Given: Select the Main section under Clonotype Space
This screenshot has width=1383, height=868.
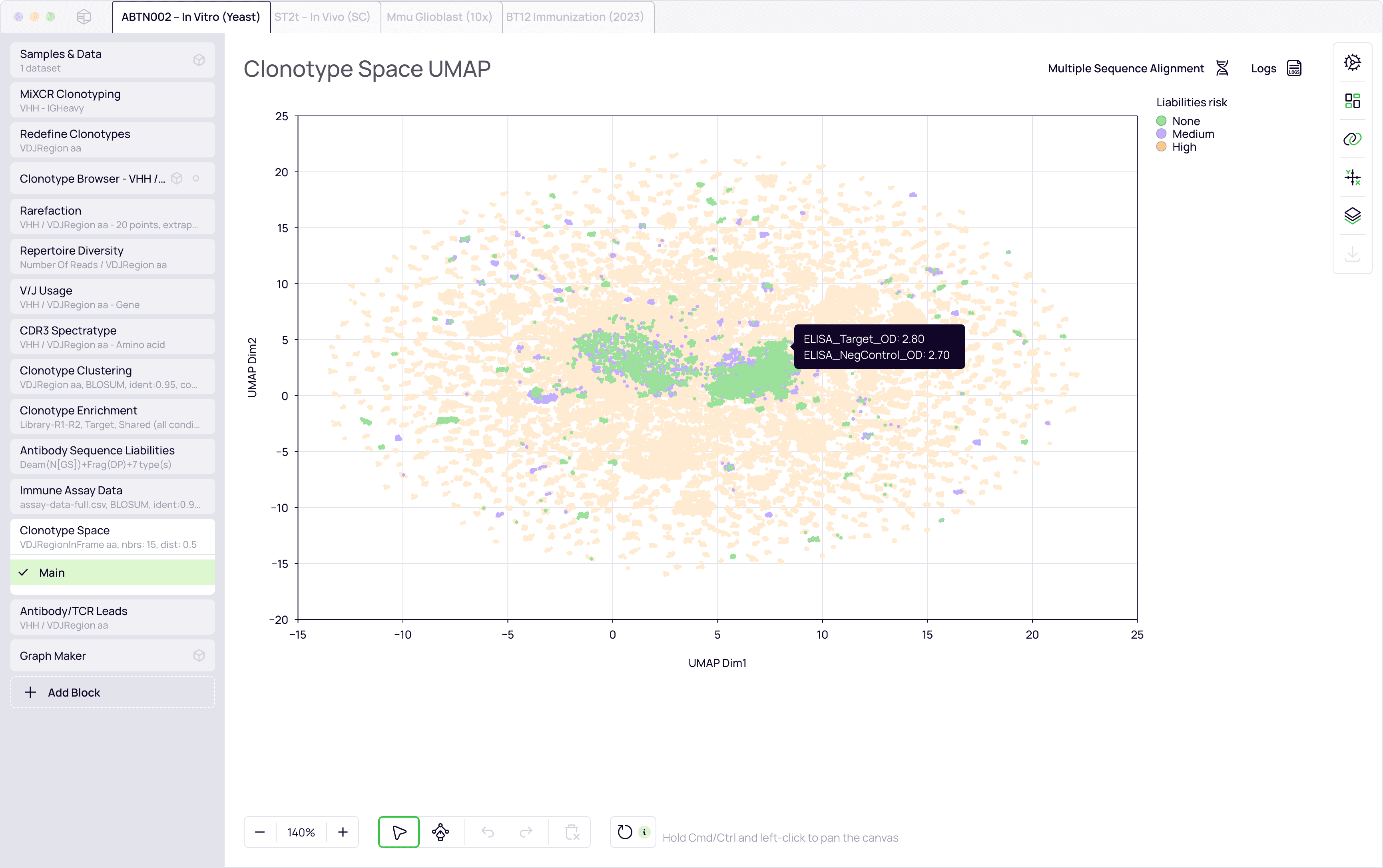Looking at the screenshot, I should [113, 572].
